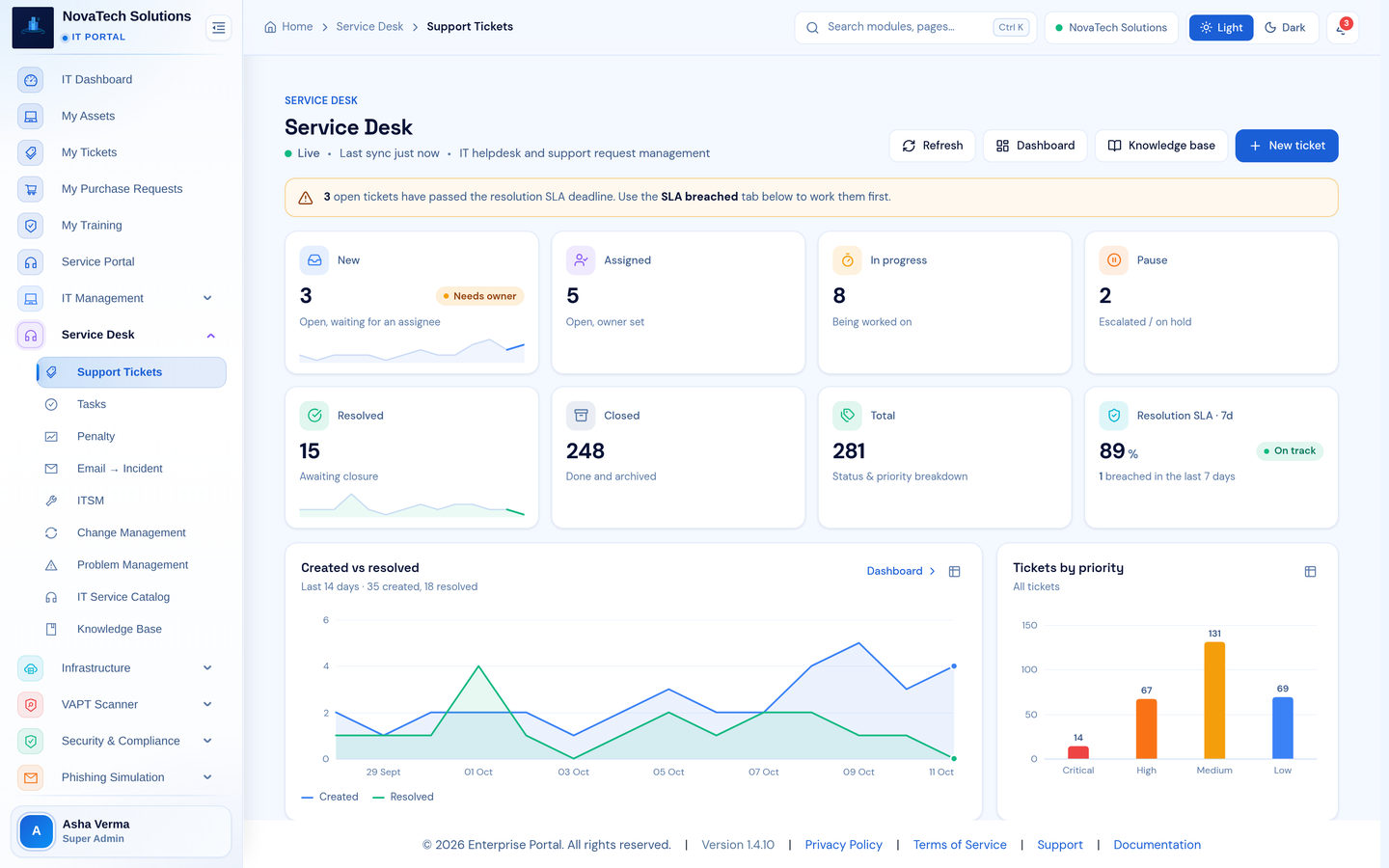
Task: Click the blue Low priority bar
Action: (x=1283, y=728)
